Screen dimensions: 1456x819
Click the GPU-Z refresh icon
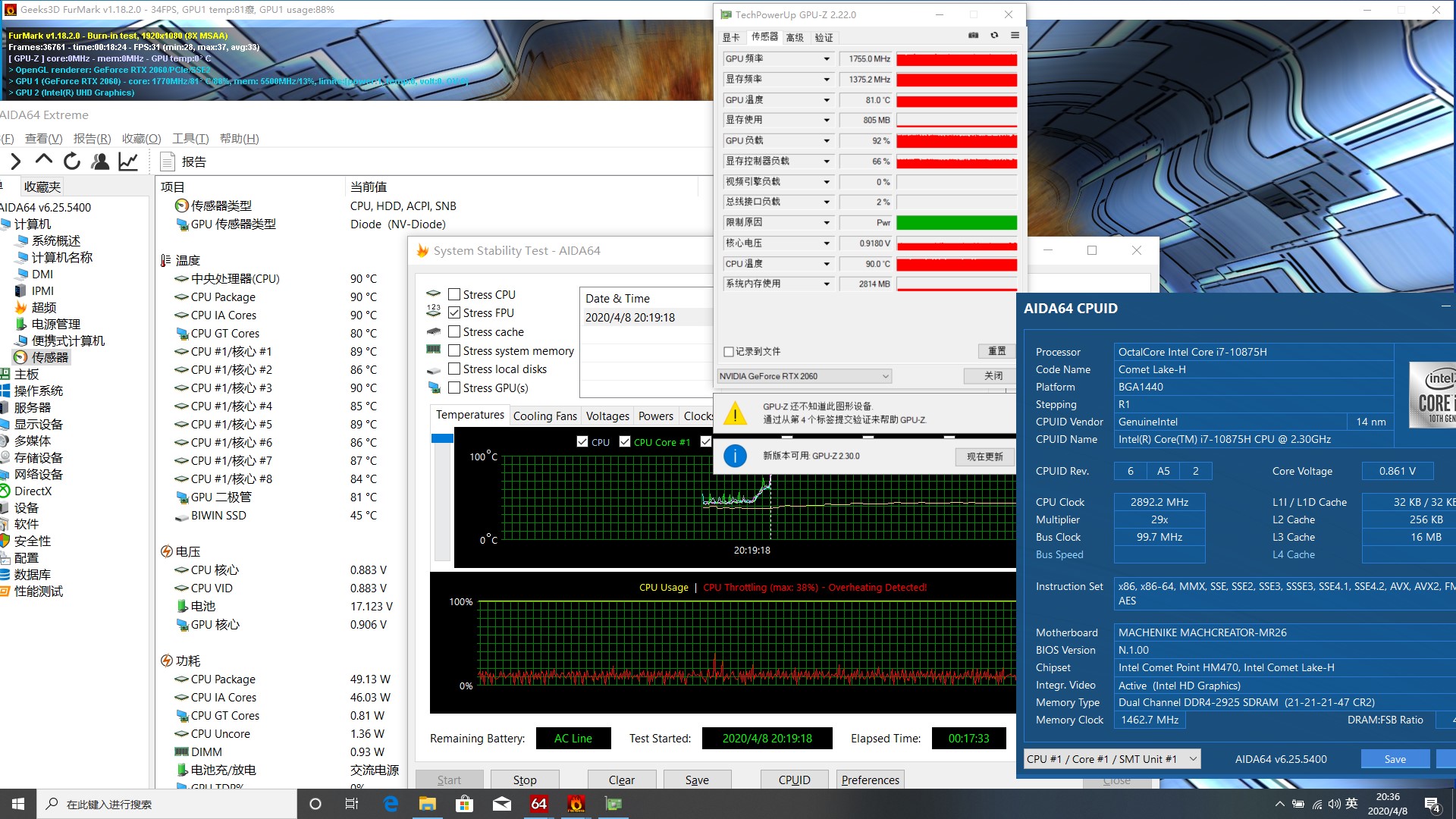[994, 36]
